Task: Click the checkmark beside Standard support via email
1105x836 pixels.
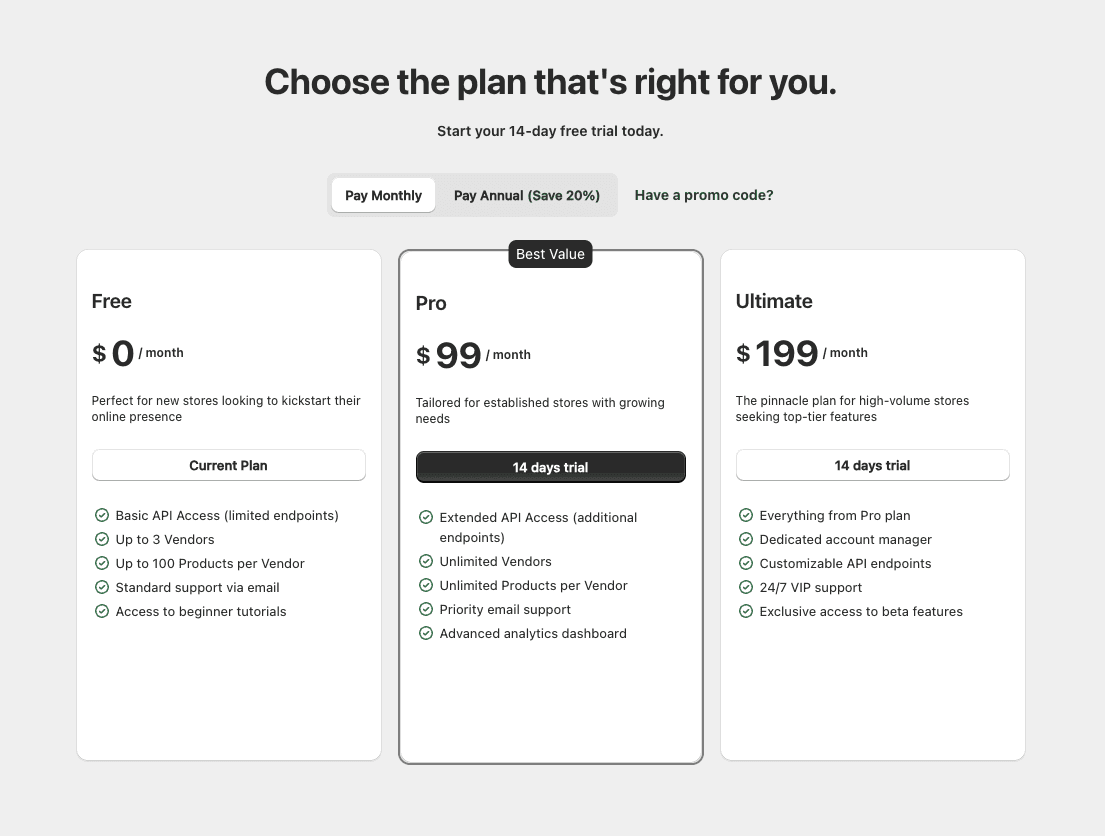Action: pos(102,587)
